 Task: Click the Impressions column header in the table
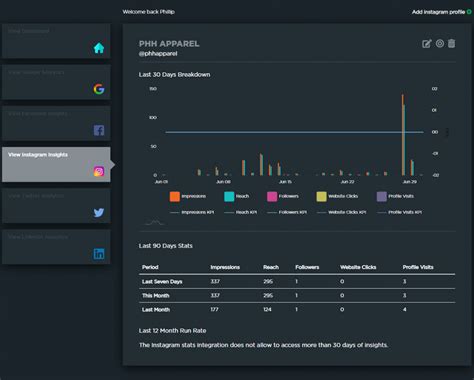[225, 267]
